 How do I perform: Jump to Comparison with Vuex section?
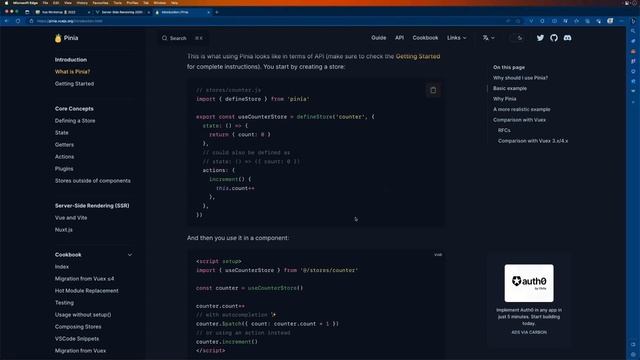[519, 120]
